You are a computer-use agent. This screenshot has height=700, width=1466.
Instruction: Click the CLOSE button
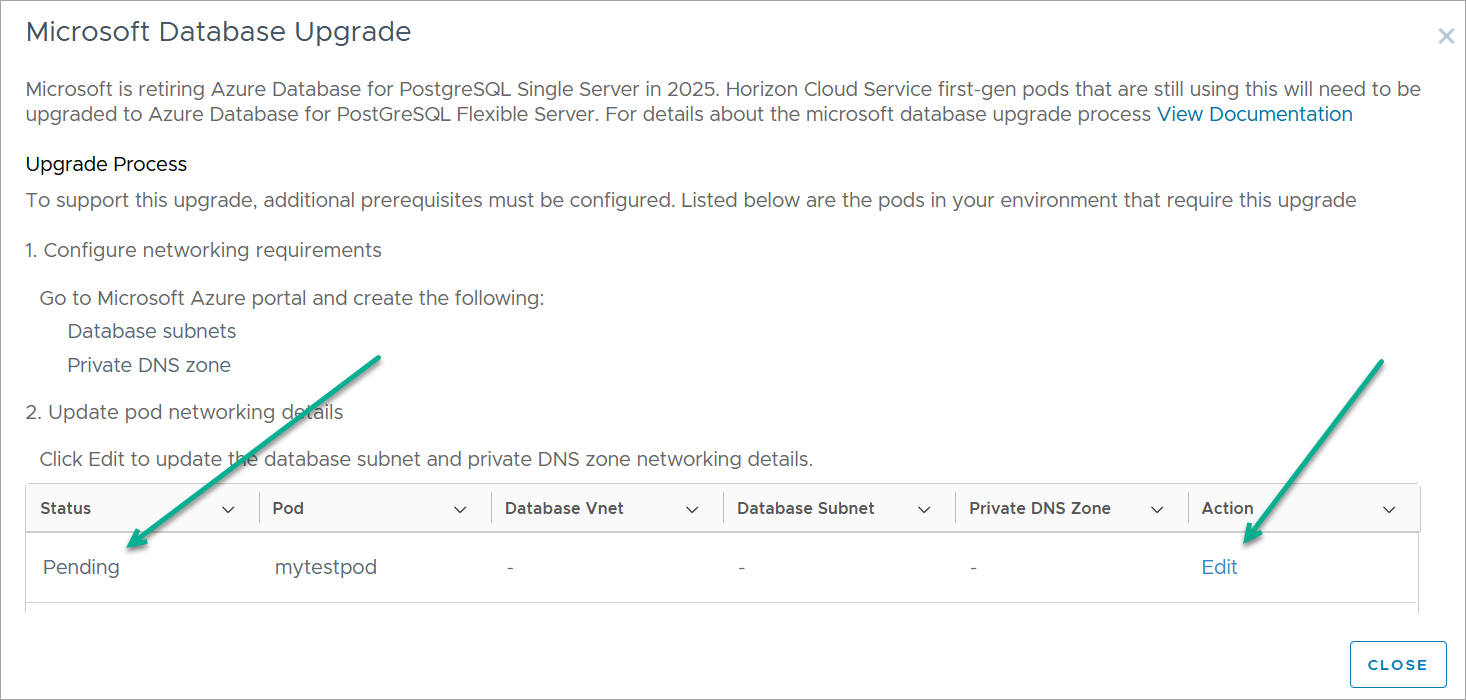[x=1397, y=665]
